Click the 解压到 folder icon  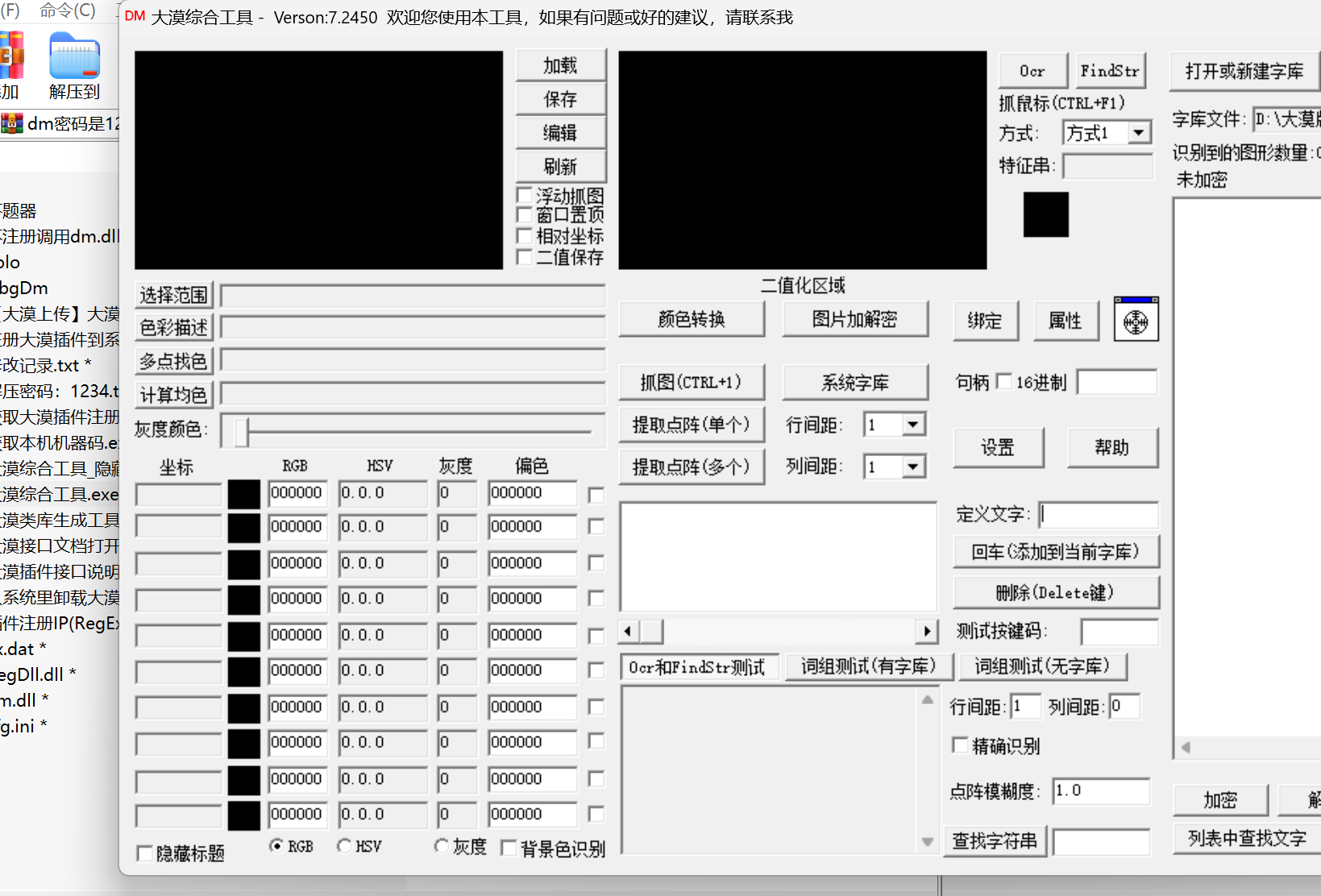pos(74,56)
